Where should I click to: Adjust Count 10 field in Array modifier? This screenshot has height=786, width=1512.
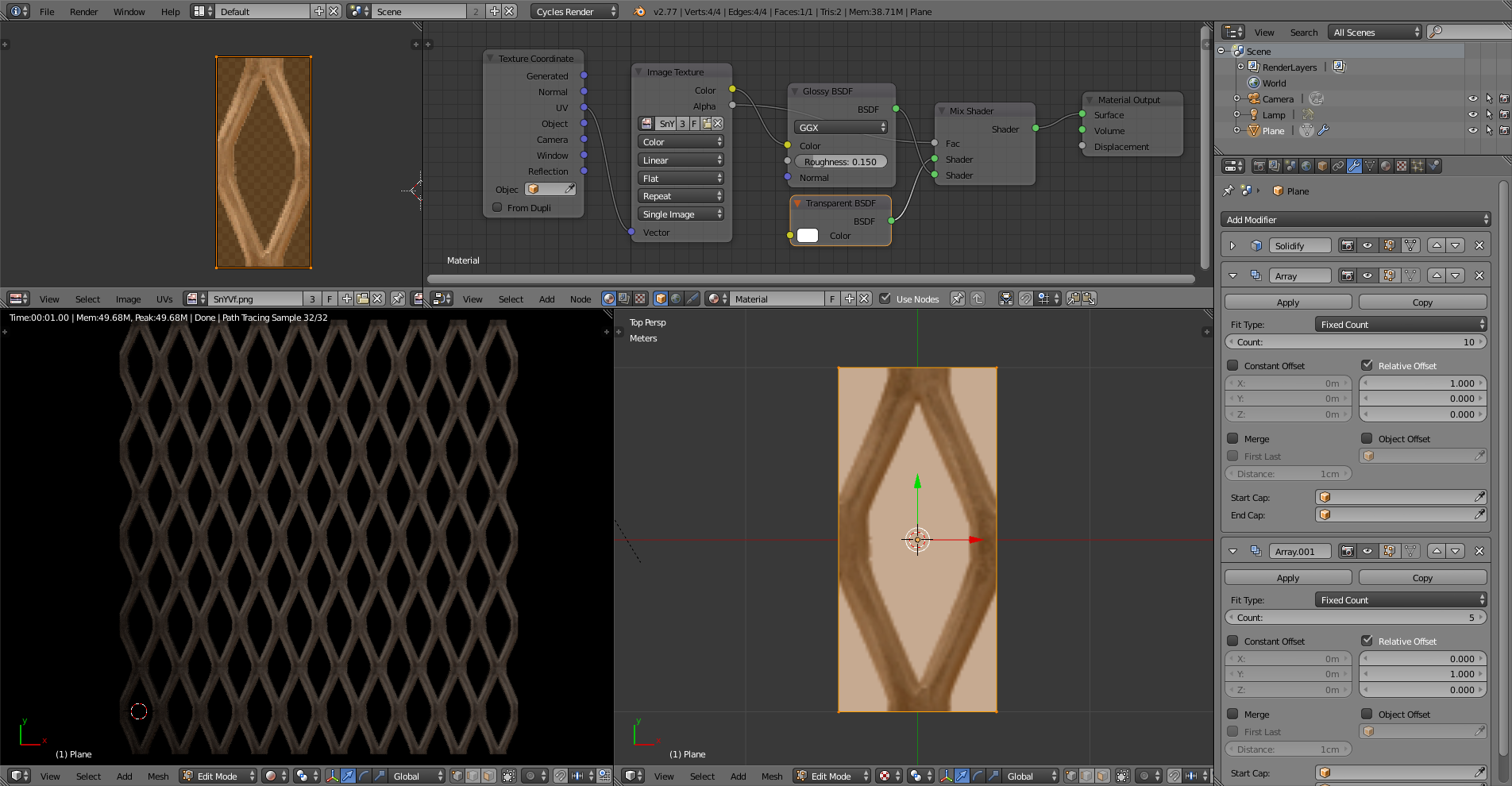tap(1356, 341)
